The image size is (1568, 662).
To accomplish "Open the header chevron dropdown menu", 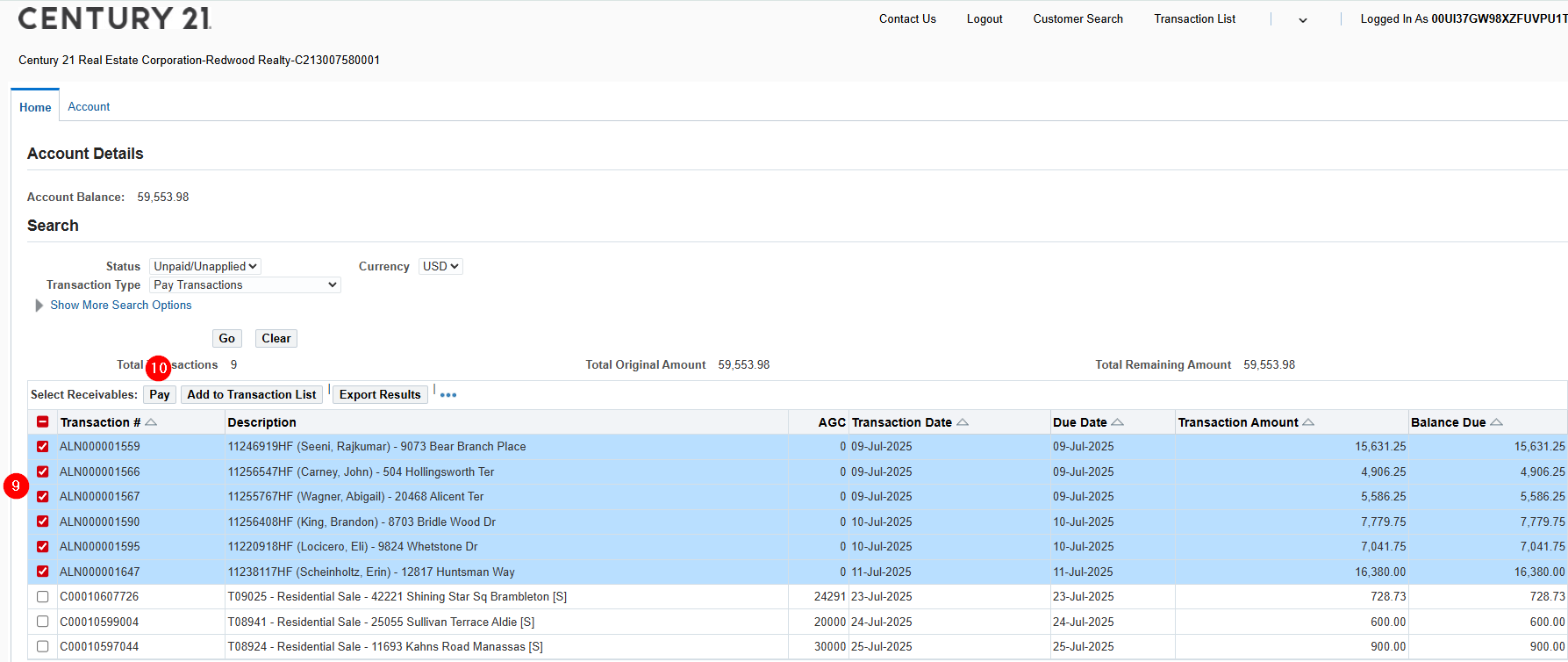I will [1303, 20].
